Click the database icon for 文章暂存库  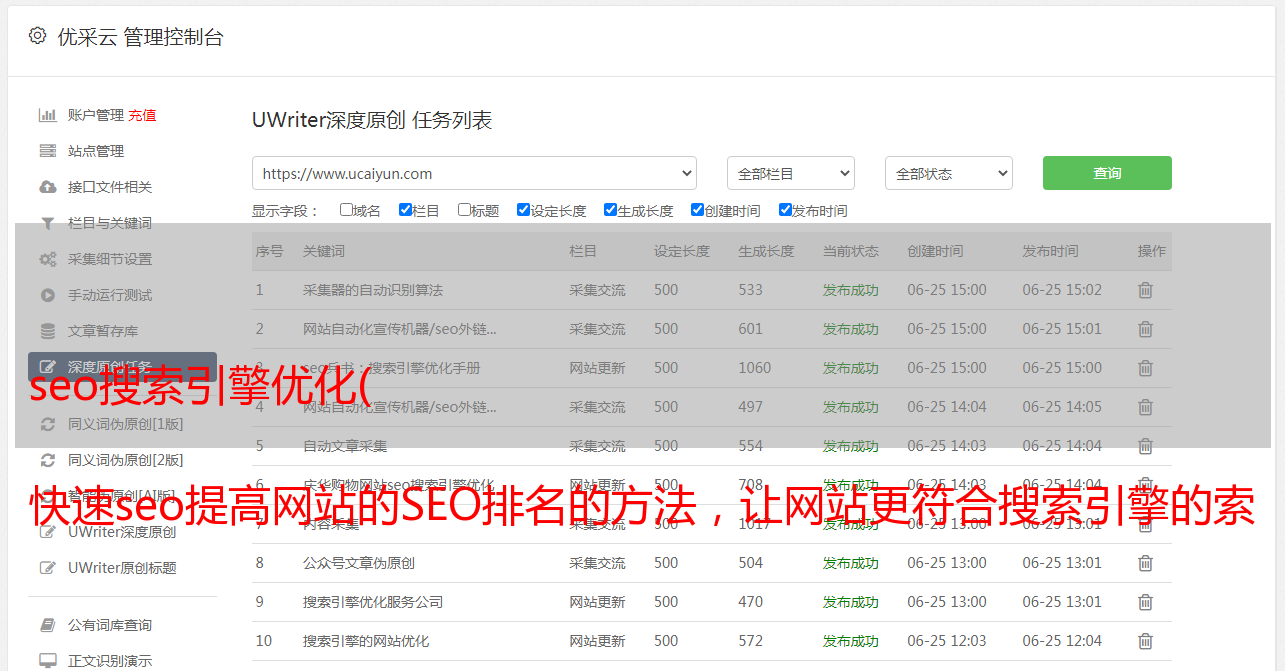[x=47, y=331]
